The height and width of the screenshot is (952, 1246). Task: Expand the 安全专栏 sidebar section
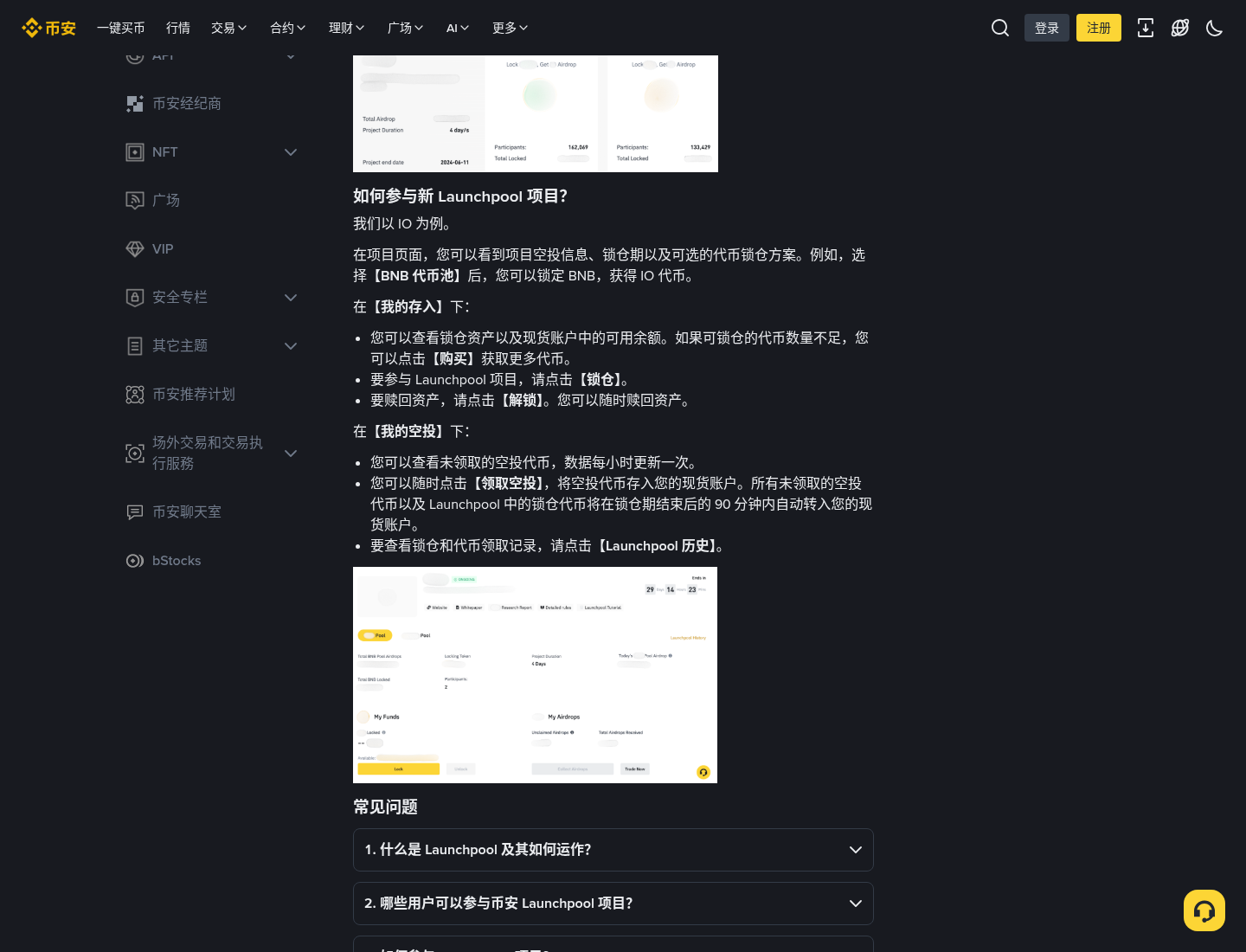pyautogui.click(x=291, y=298)
